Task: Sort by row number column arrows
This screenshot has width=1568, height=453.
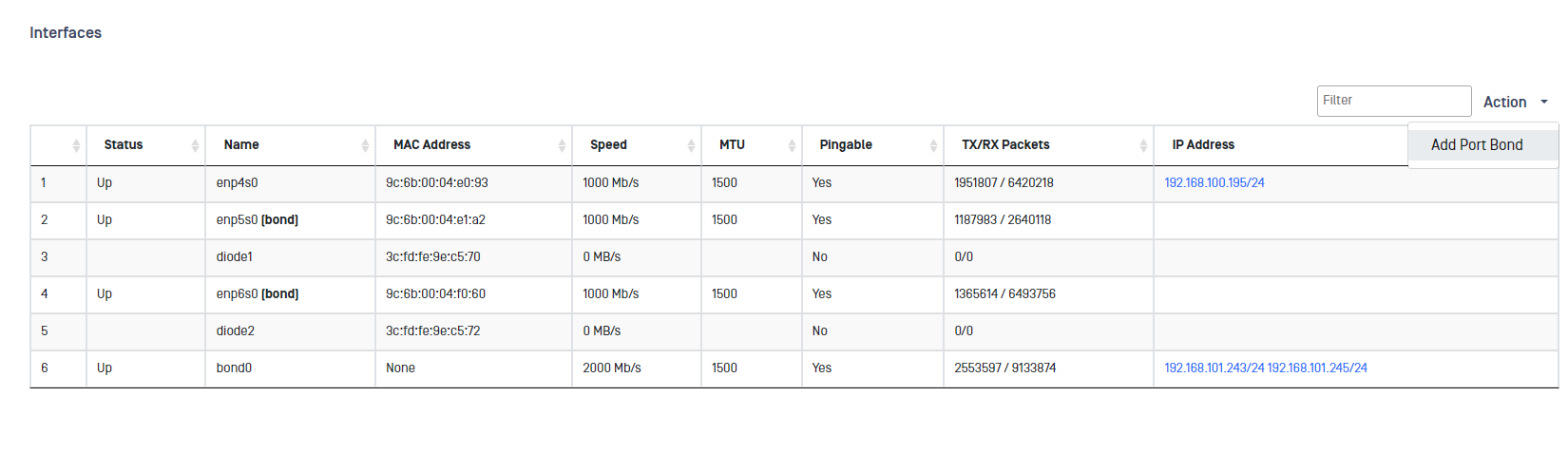Action: tap(76, 145)
